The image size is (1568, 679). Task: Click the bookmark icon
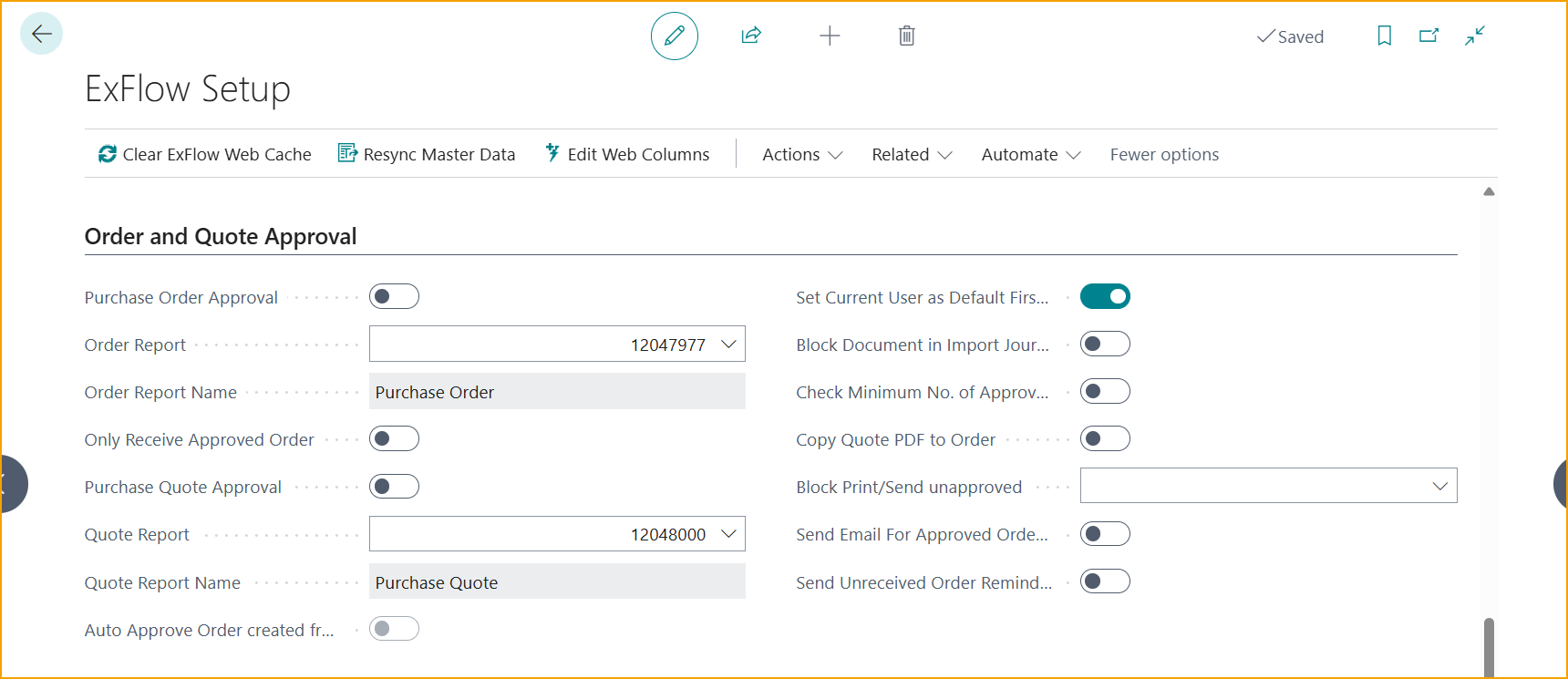click(x=1384, y=36)
